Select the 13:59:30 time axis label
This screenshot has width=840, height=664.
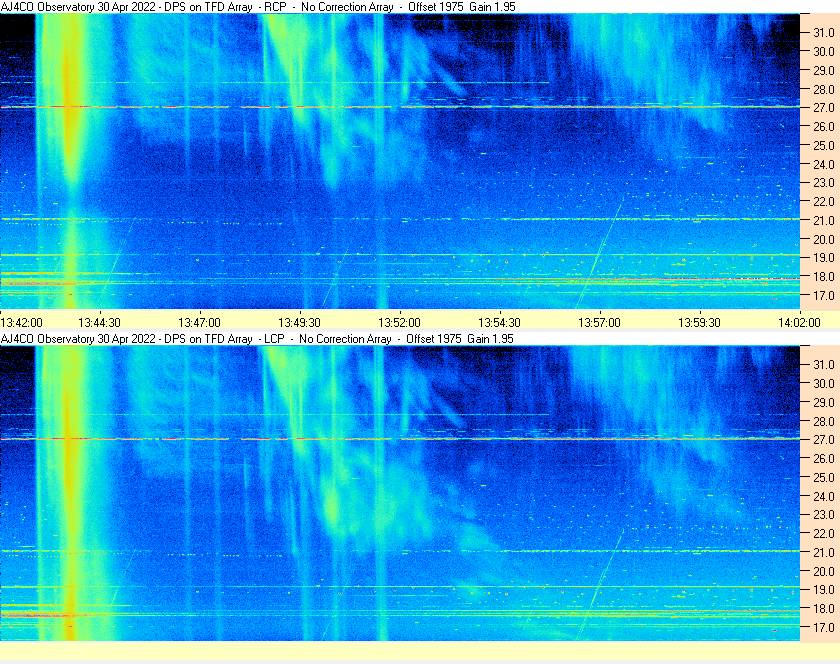pyautogui.click(x=699, y=323)
